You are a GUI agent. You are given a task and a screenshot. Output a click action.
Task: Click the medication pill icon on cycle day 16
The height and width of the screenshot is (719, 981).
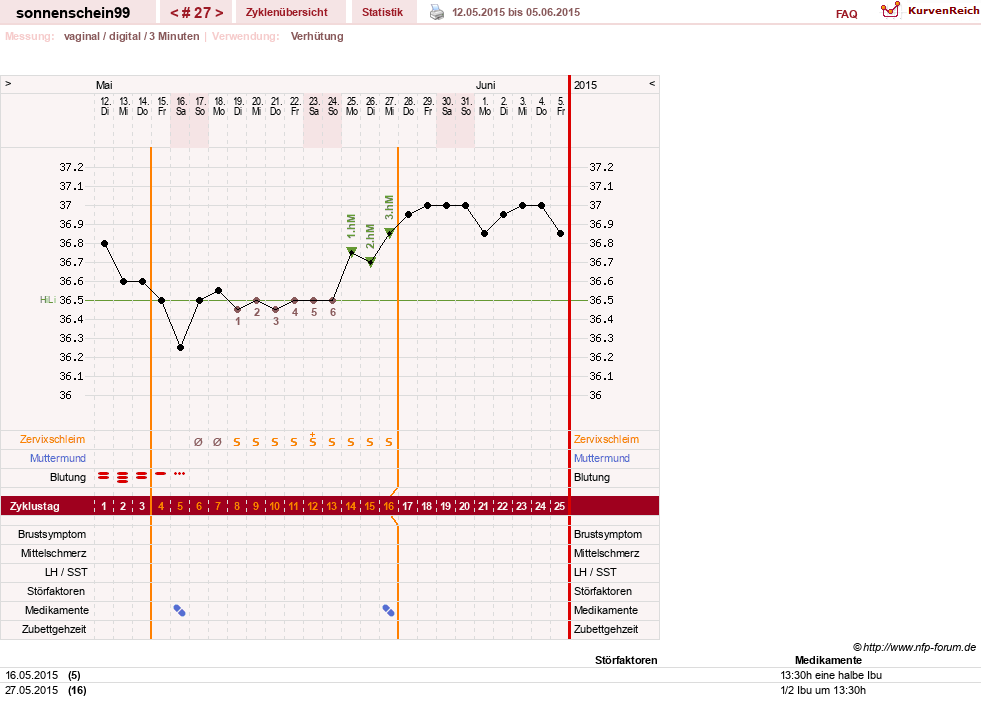click(389, 610)
